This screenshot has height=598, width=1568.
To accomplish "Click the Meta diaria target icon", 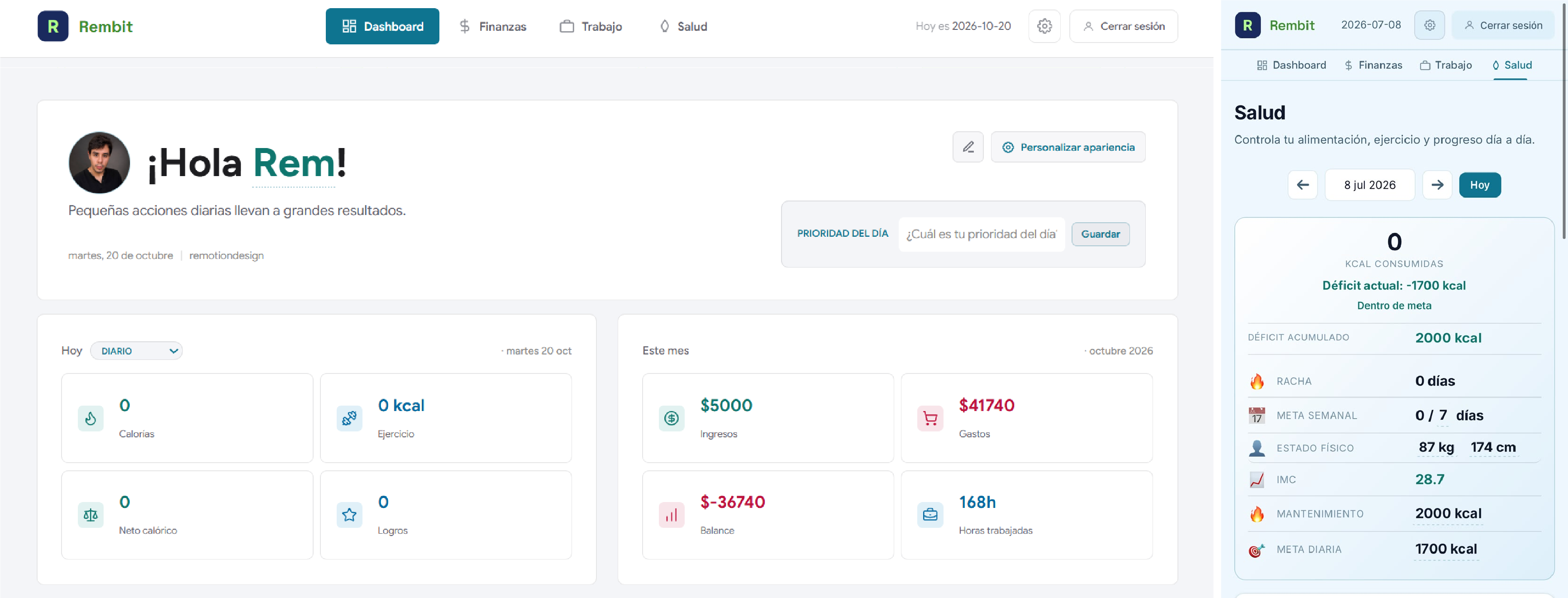I will point(1257,550).
